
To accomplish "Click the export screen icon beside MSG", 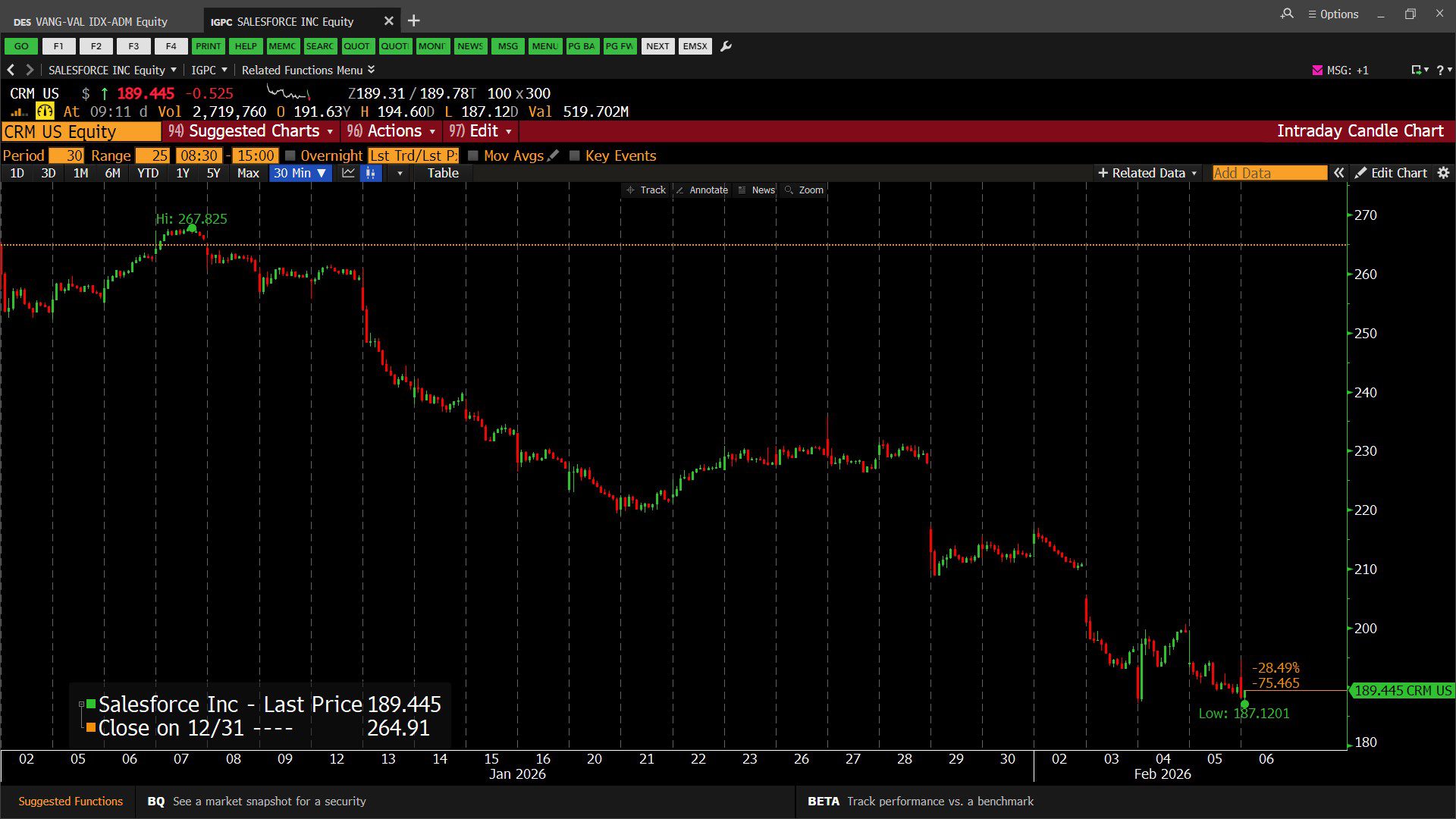I will pos(1416,70).
